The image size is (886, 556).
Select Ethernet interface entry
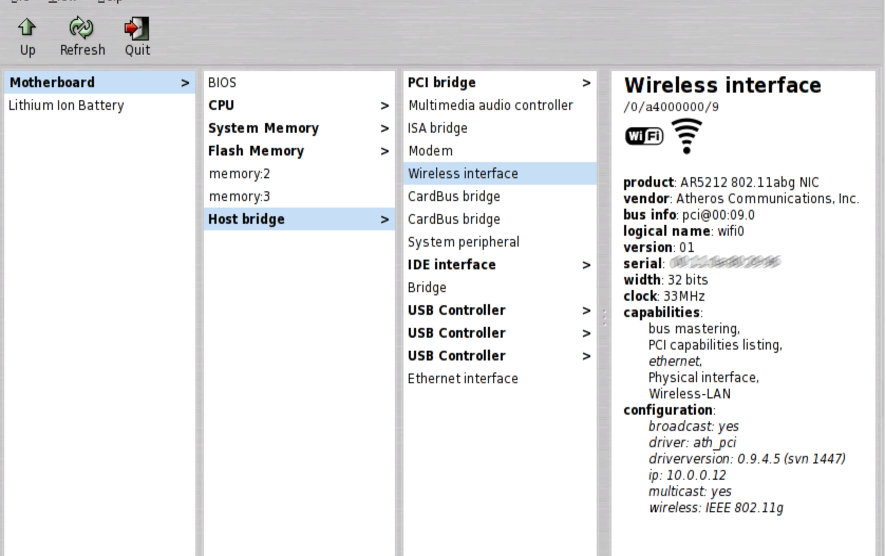pos(500,379)
